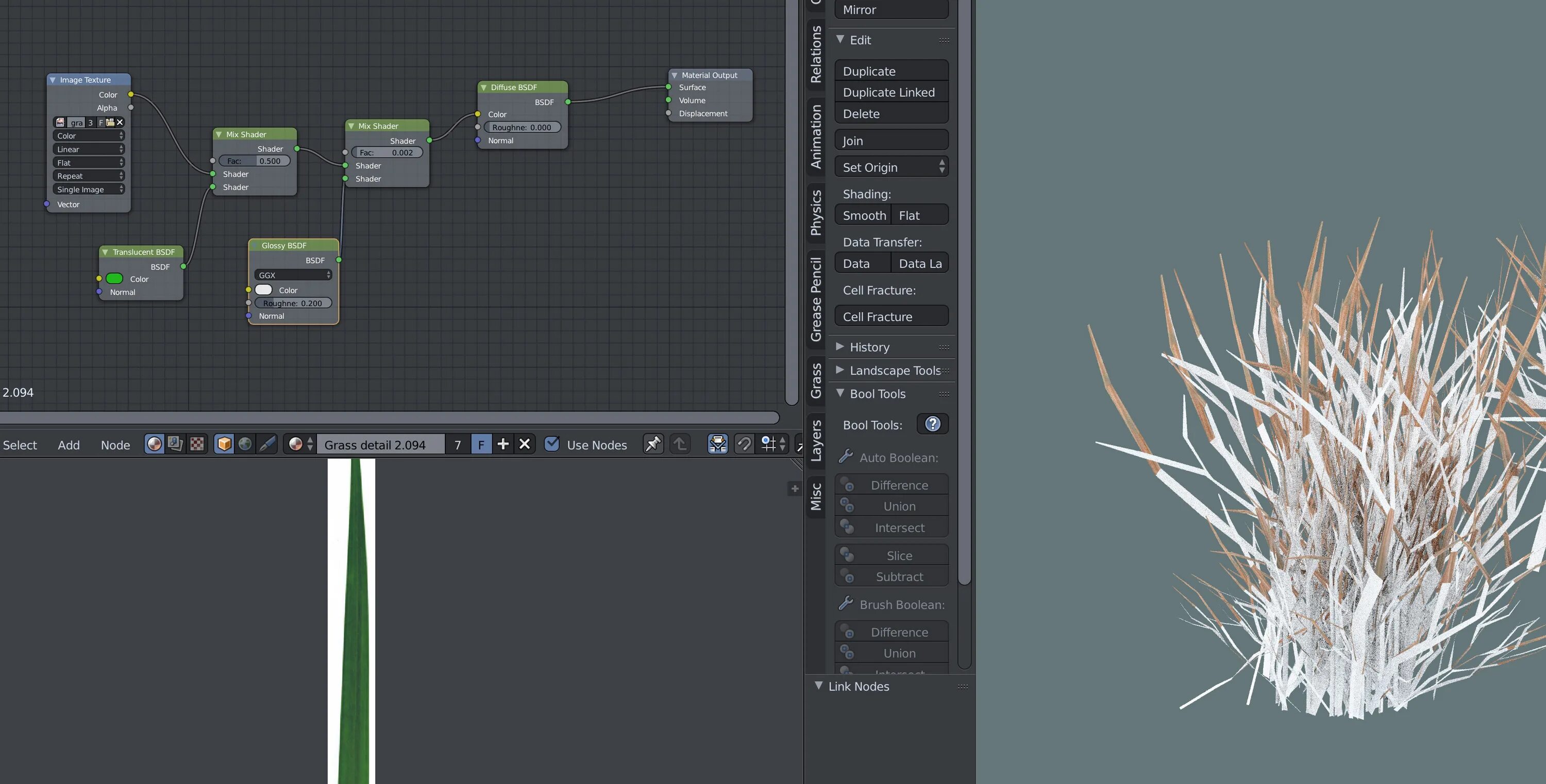The height and width of the screenshot is (784, 1546).
Task: Open the Add menu in node editor
Action: pos(69,445)
